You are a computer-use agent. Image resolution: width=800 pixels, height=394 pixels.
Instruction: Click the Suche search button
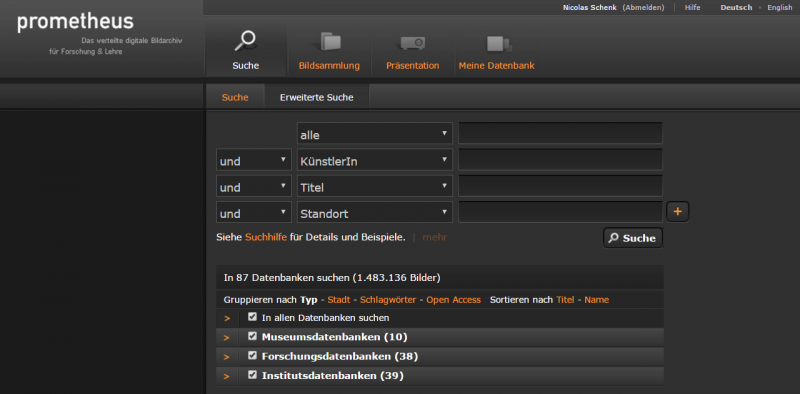(633, 238)
